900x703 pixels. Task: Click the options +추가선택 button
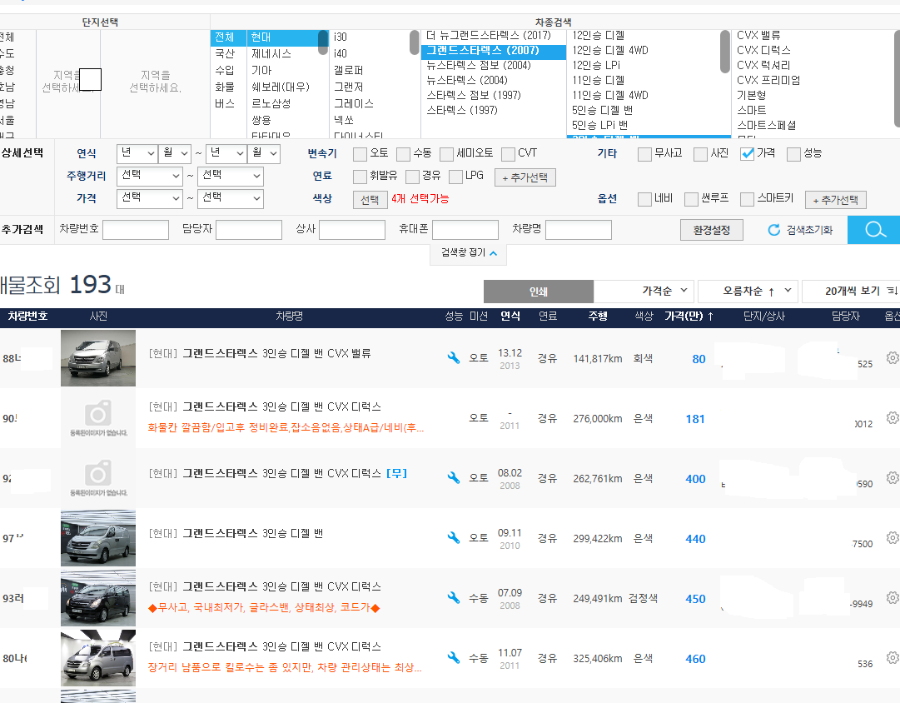tap(835, 200)
